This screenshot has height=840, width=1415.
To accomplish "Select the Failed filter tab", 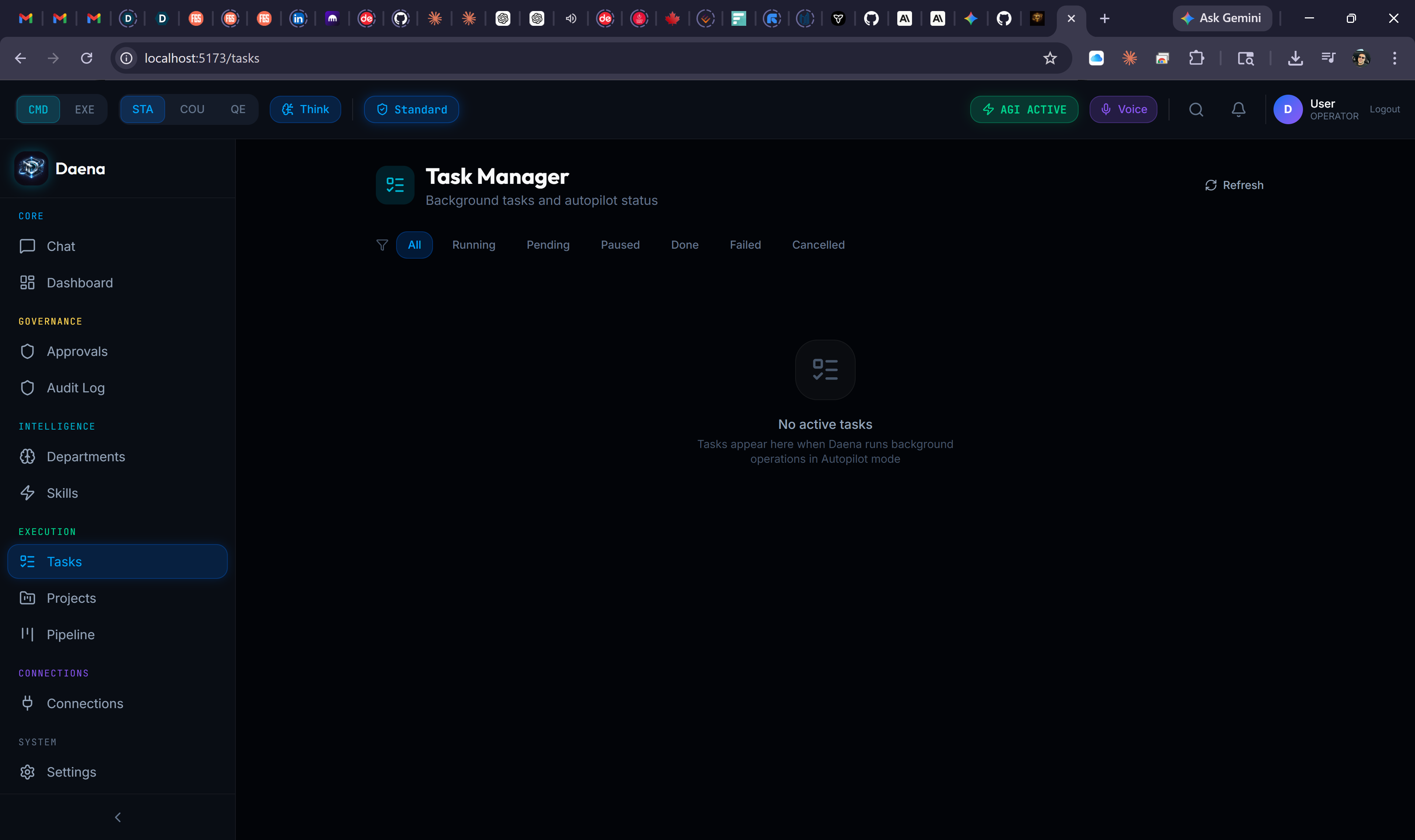I will tap(745, 245).
